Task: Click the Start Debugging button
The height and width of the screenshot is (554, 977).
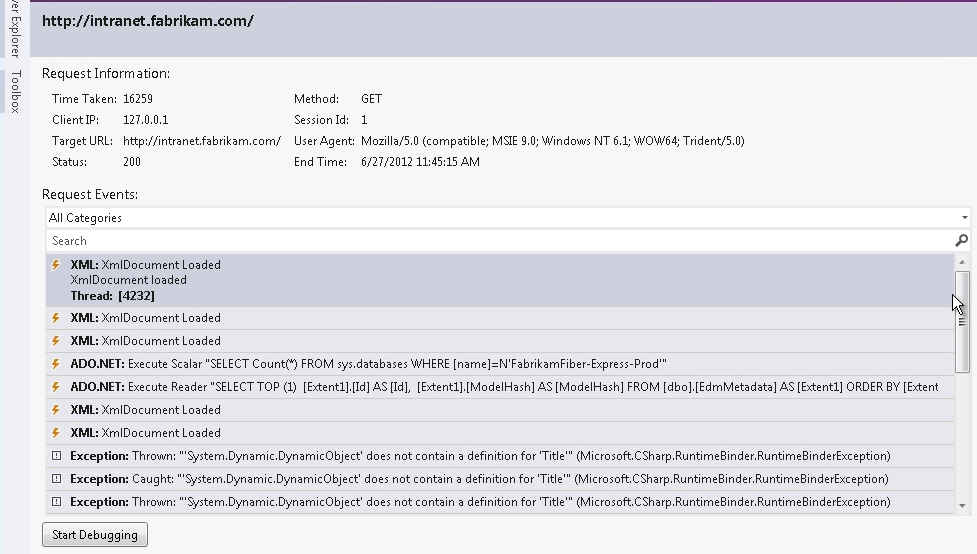Action: point(95,535)
